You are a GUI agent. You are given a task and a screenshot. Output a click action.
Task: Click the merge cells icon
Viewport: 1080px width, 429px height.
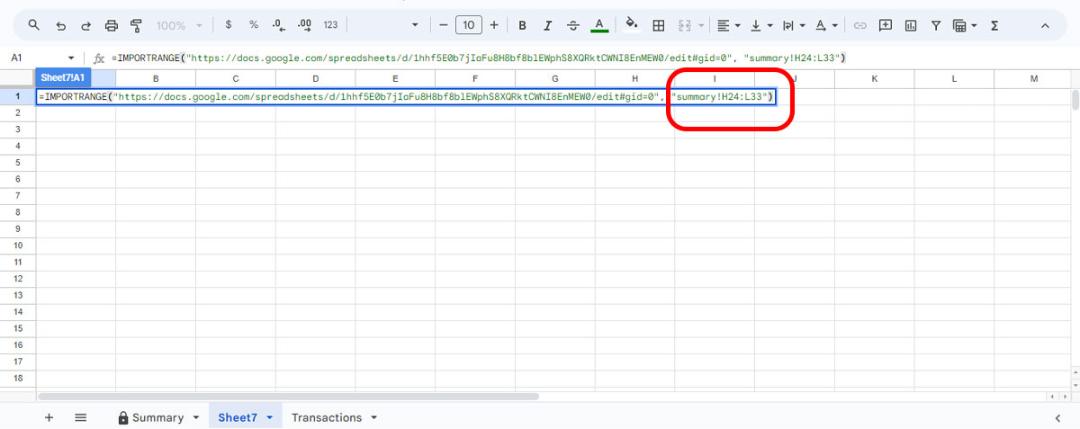[x=684, y=25]
